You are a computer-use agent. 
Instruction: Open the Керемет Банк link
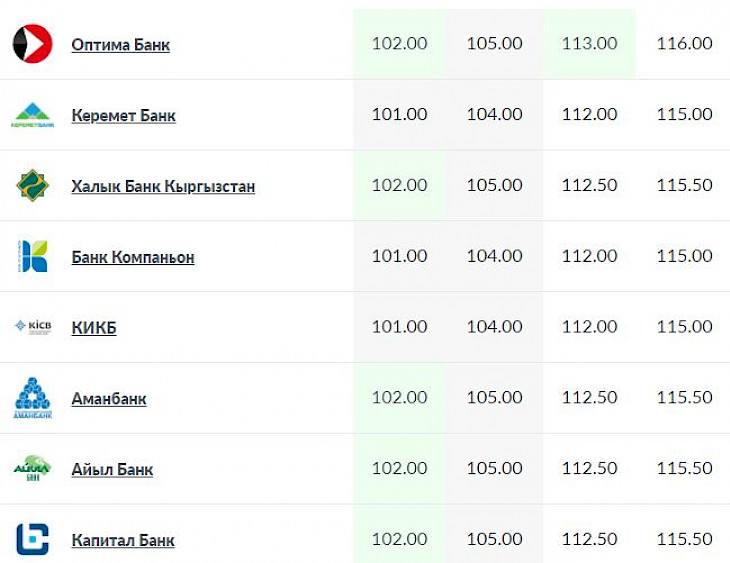click(123, 116)
